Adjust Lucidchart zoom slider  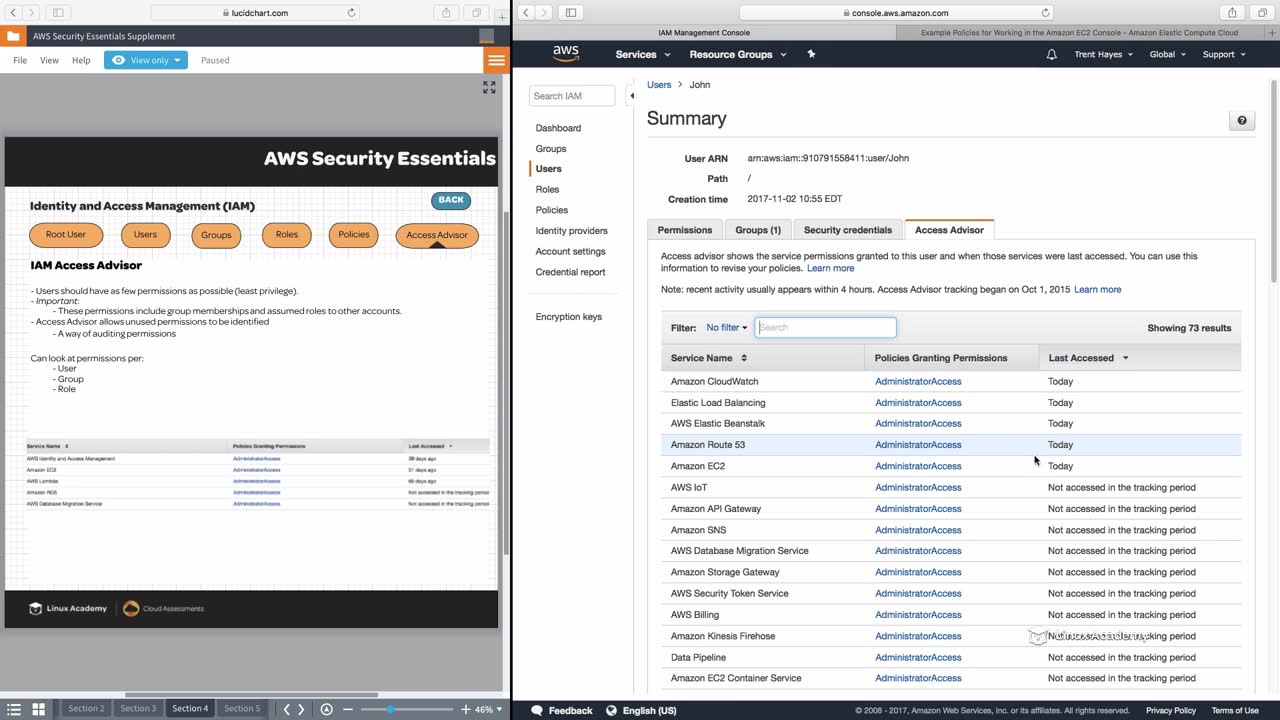[x=391, y=709]
